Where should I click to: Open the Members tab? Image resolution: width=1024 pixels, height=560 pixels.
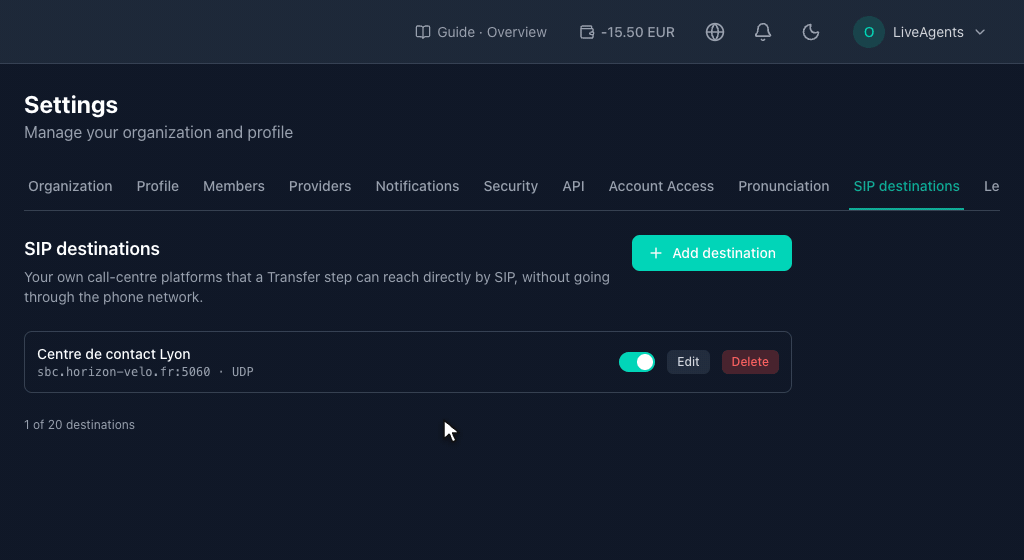[234, 187]
